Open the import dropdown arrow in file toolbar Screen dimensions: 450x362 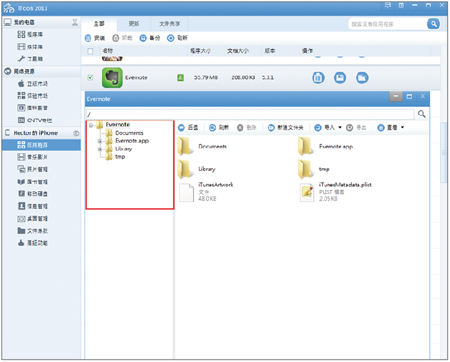[340, 127]
